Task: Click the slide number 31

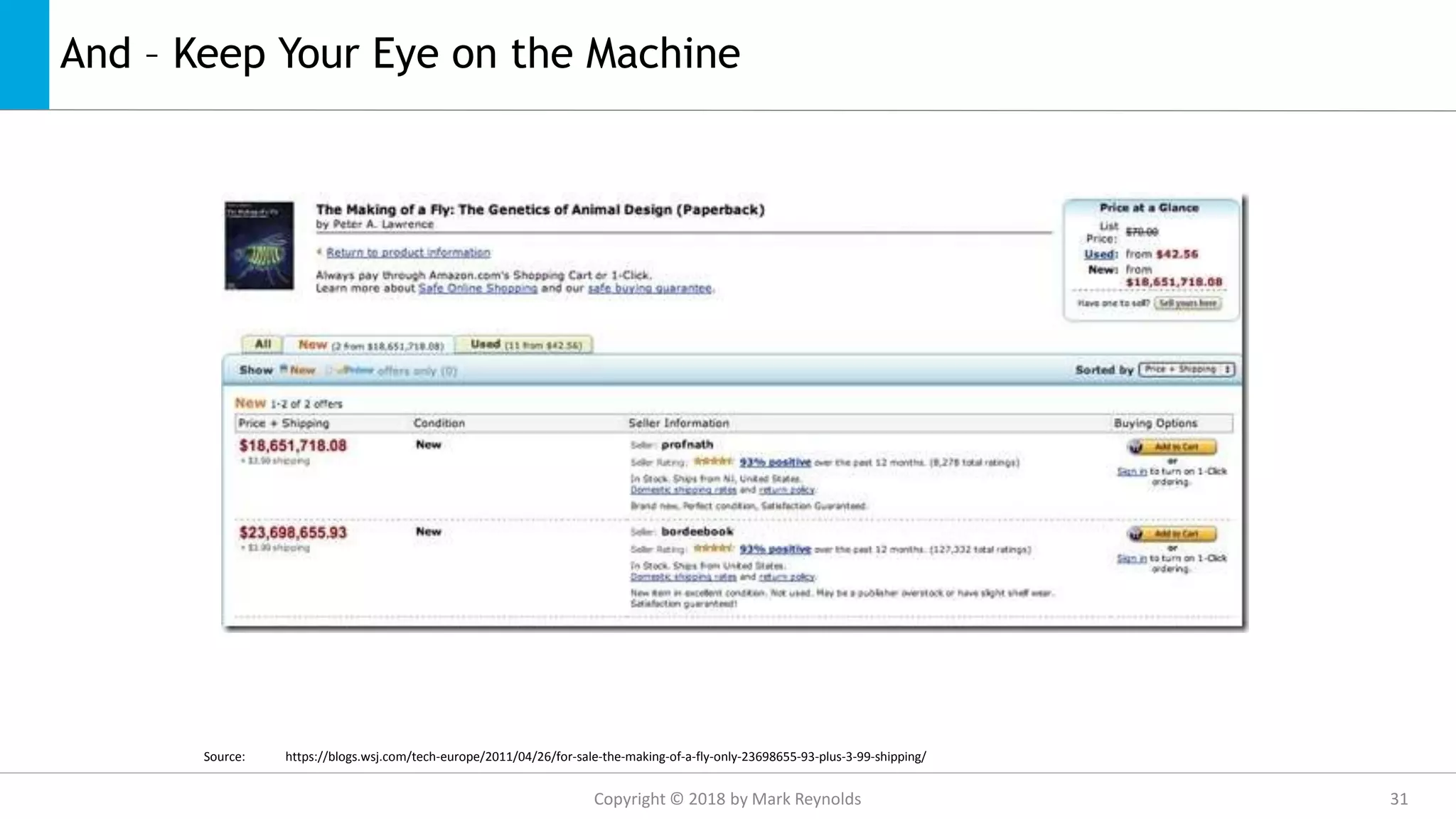Action: (1399, 799)
